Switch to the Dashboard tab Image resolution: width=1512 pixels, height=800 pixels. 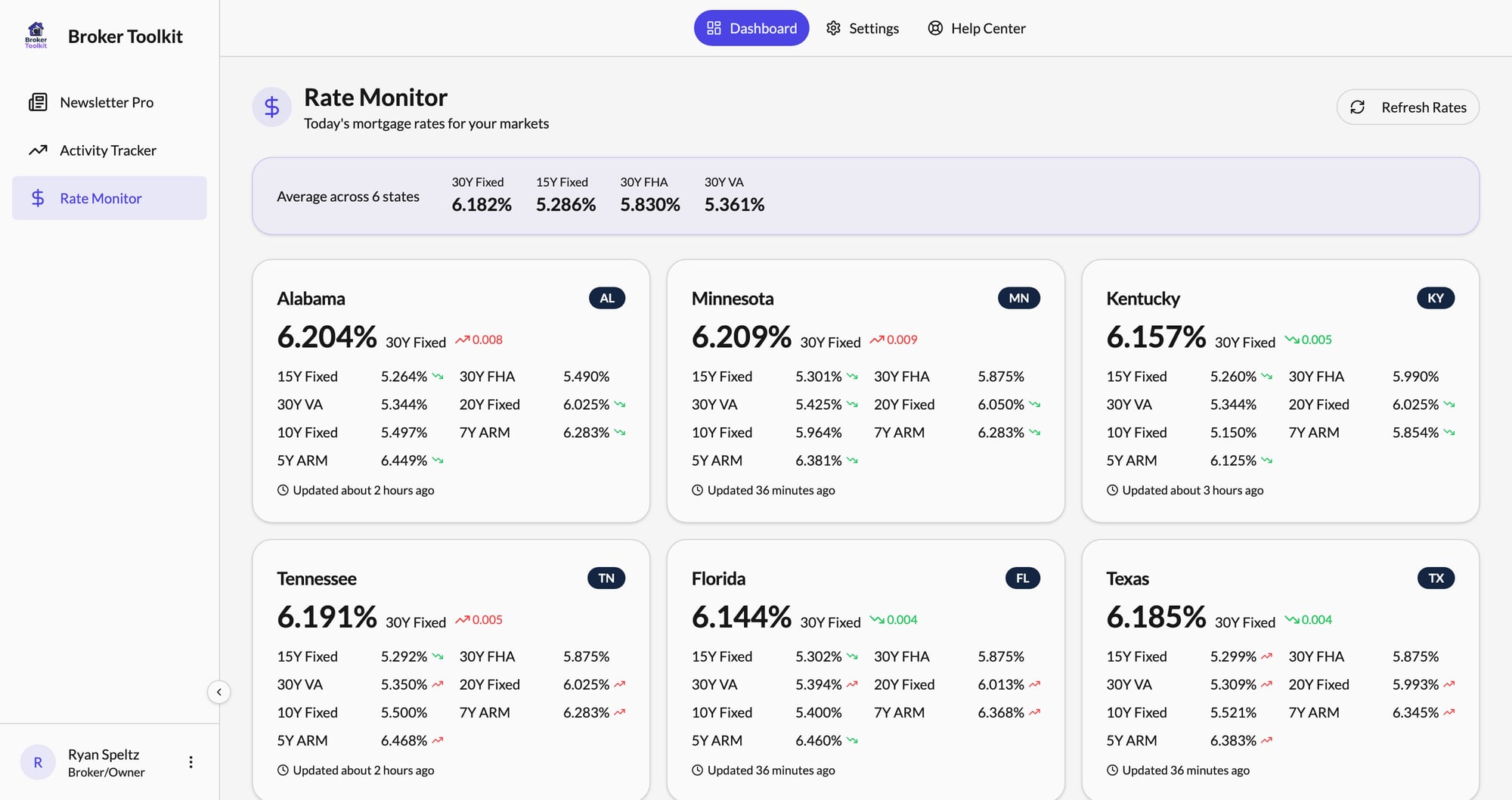click(751, 27)
